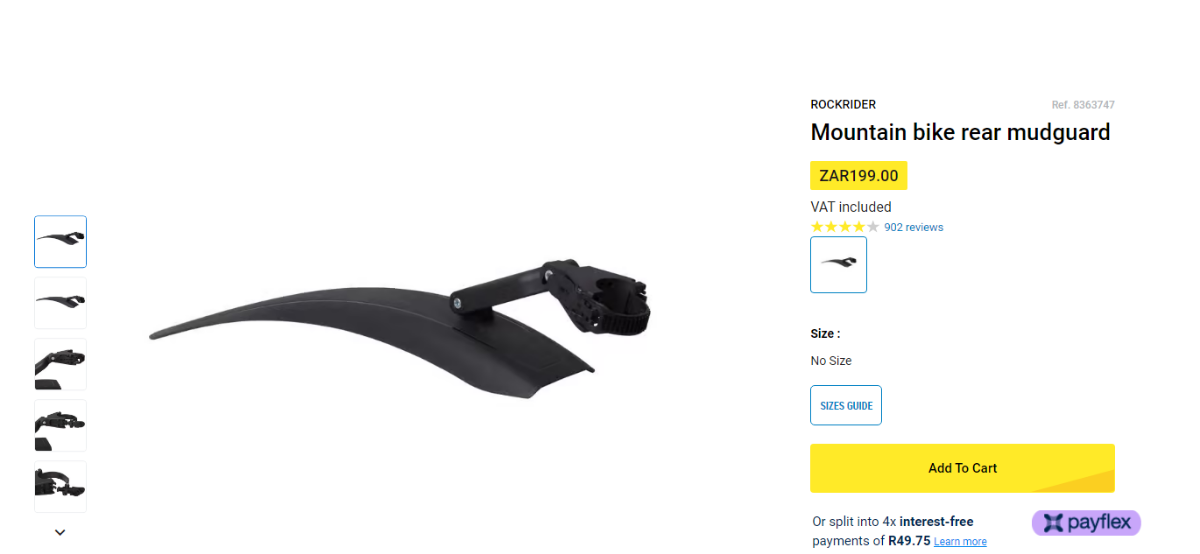
Task: Follow the Payflex Learn more link
Action: 960,542
